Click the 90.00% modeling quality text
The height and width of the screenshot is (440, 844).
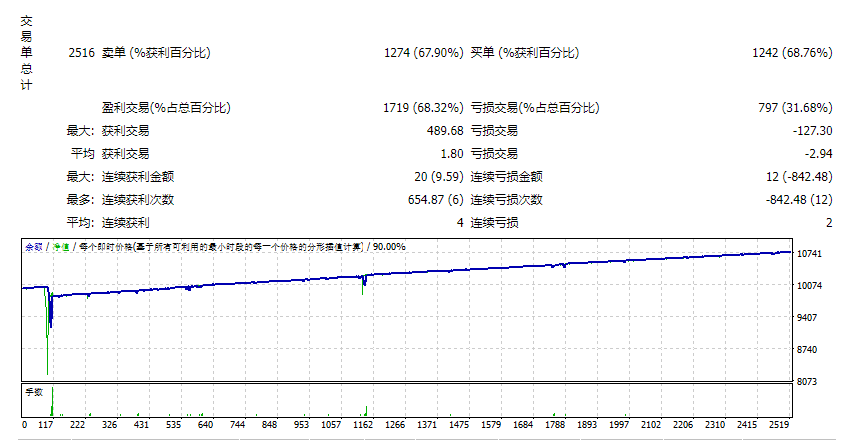pyautogui.click(x=389, y=246)
